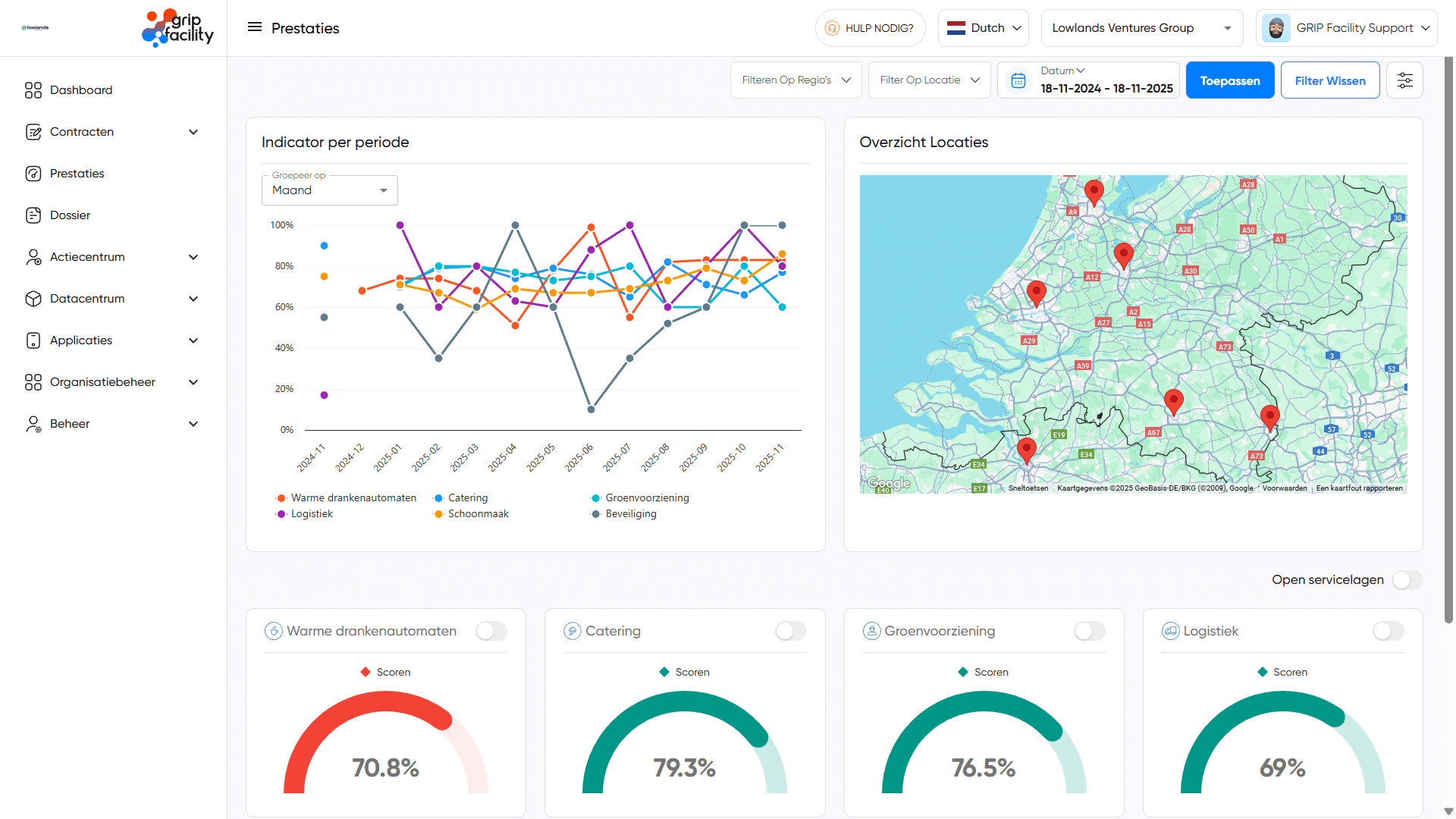The width and height of the screenshot is (1456, 819).
Task: Open the Lowlands Ventures Group selector
Action: tap(1141, 28)
